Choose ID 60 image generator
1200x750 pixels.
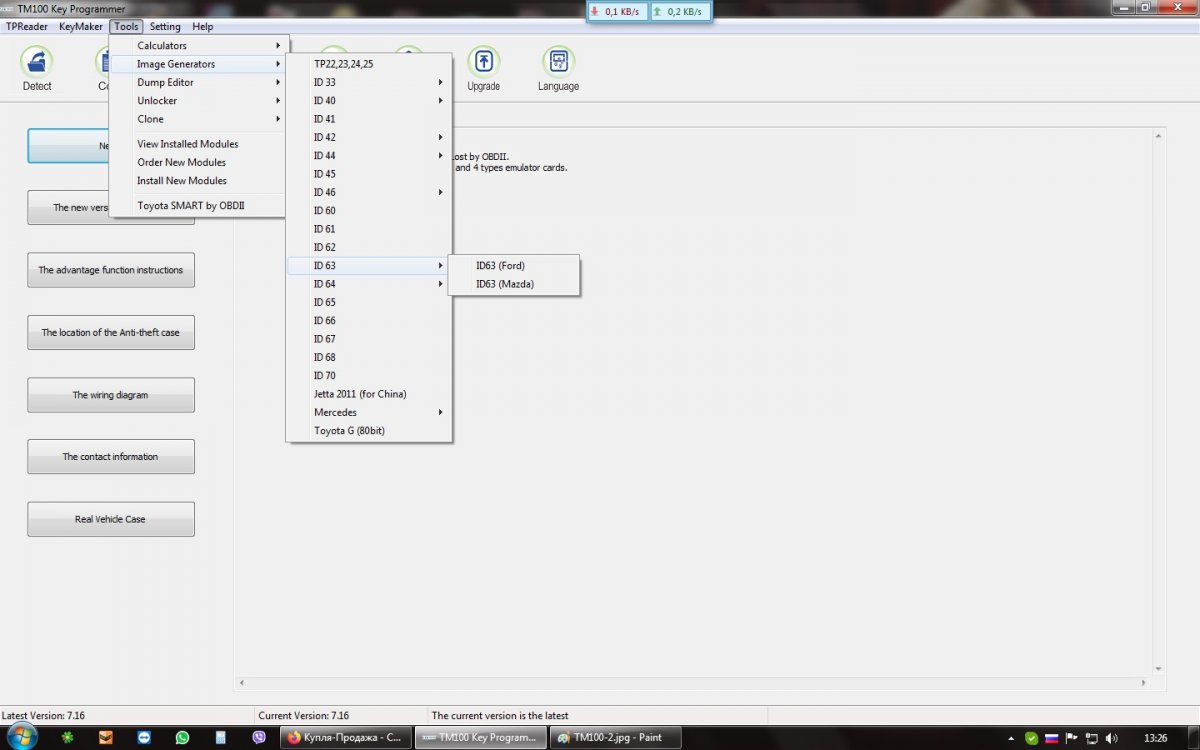[369, 211]
